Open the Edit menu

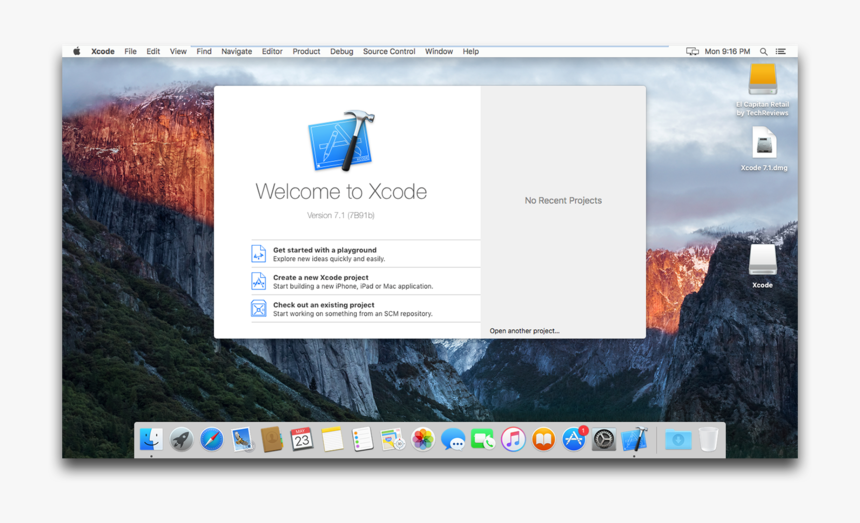[153, 51]
